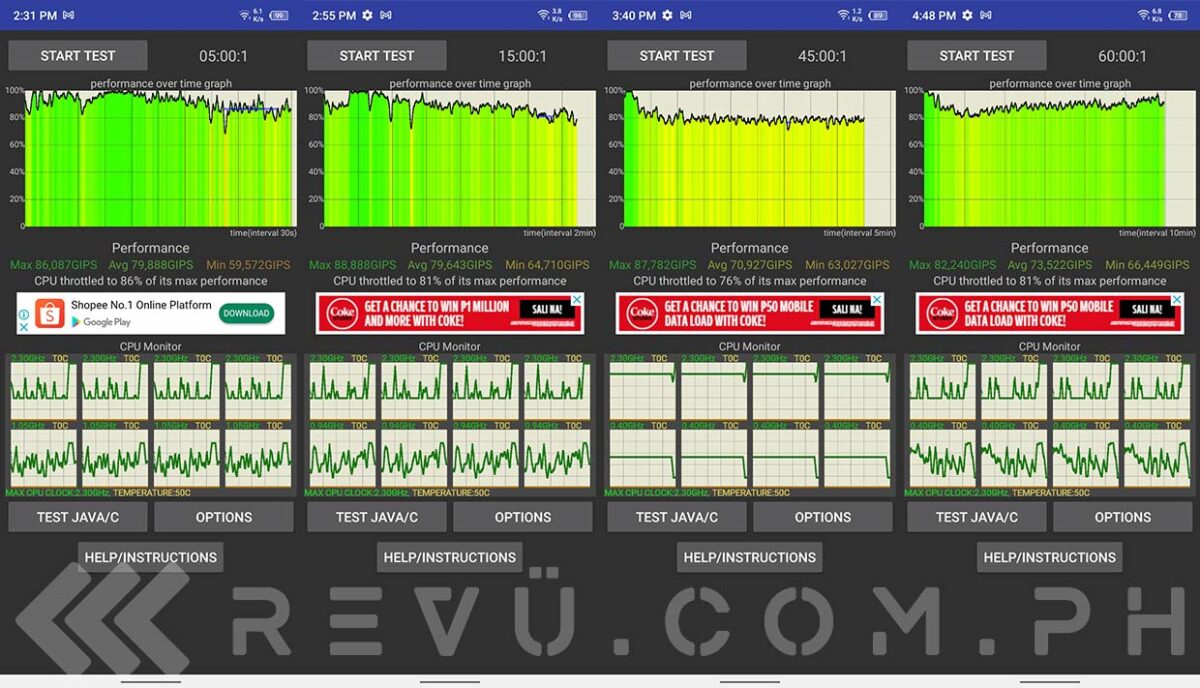Tap the Wi-Fi icon in the 2:31 PM status bar
The height and width of the screenshot is (688, 1200).
pyautogui.click(x=245, y=16)
